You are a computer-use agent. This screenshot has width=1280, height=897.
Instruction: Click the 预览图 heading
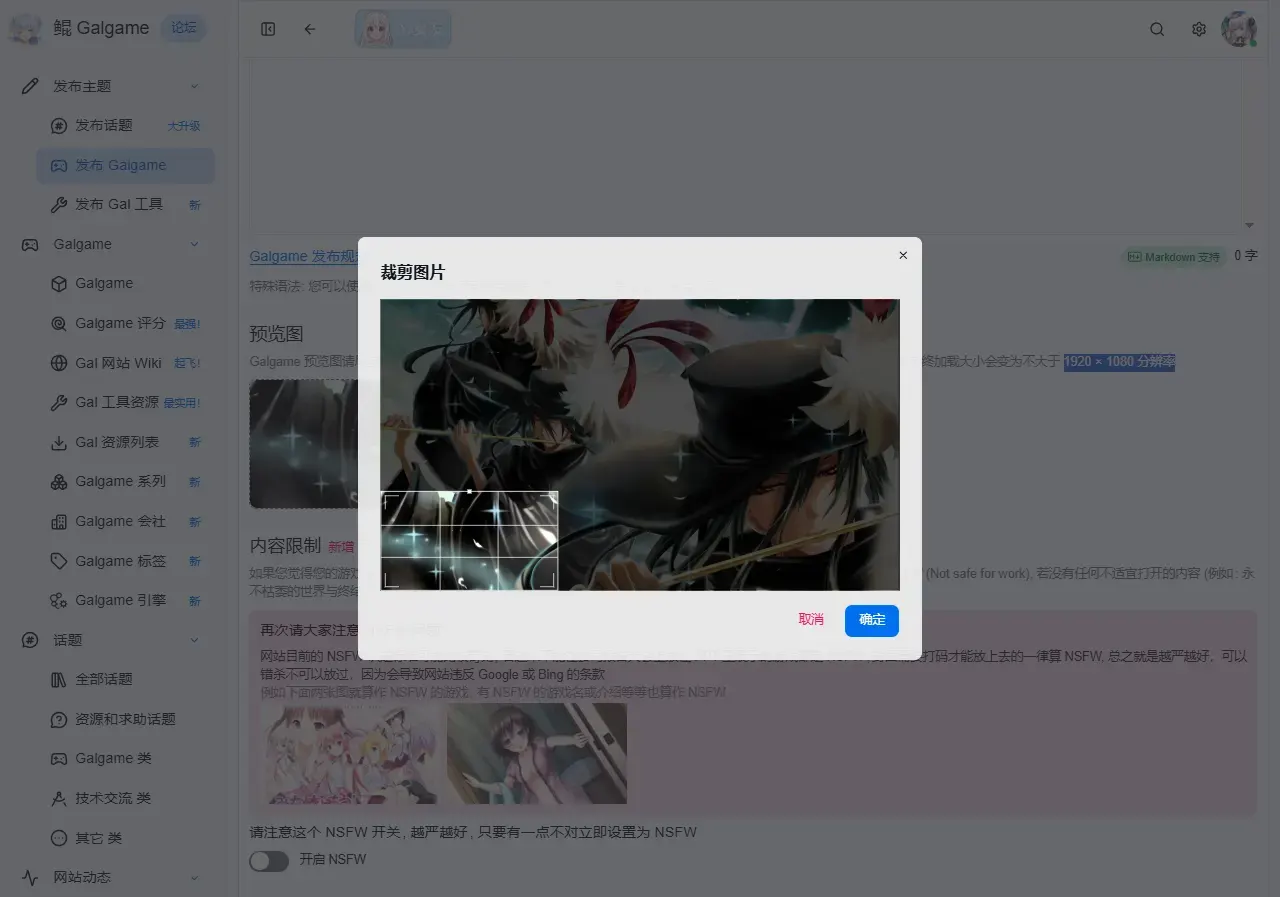276,333
